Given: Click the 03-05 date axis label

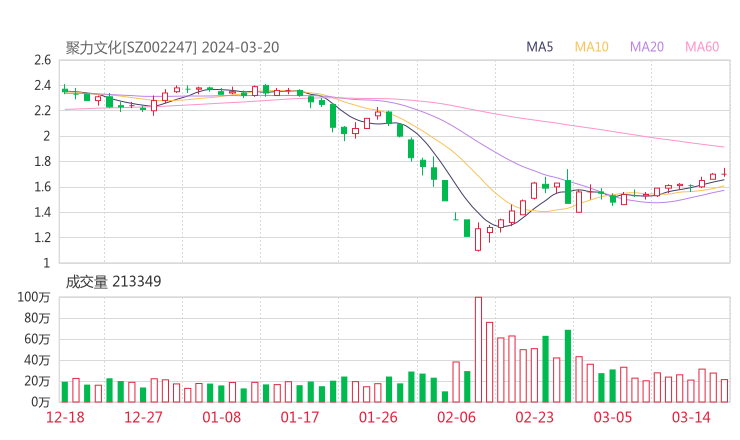Looking at the screenshot, I should pos(613,417).
